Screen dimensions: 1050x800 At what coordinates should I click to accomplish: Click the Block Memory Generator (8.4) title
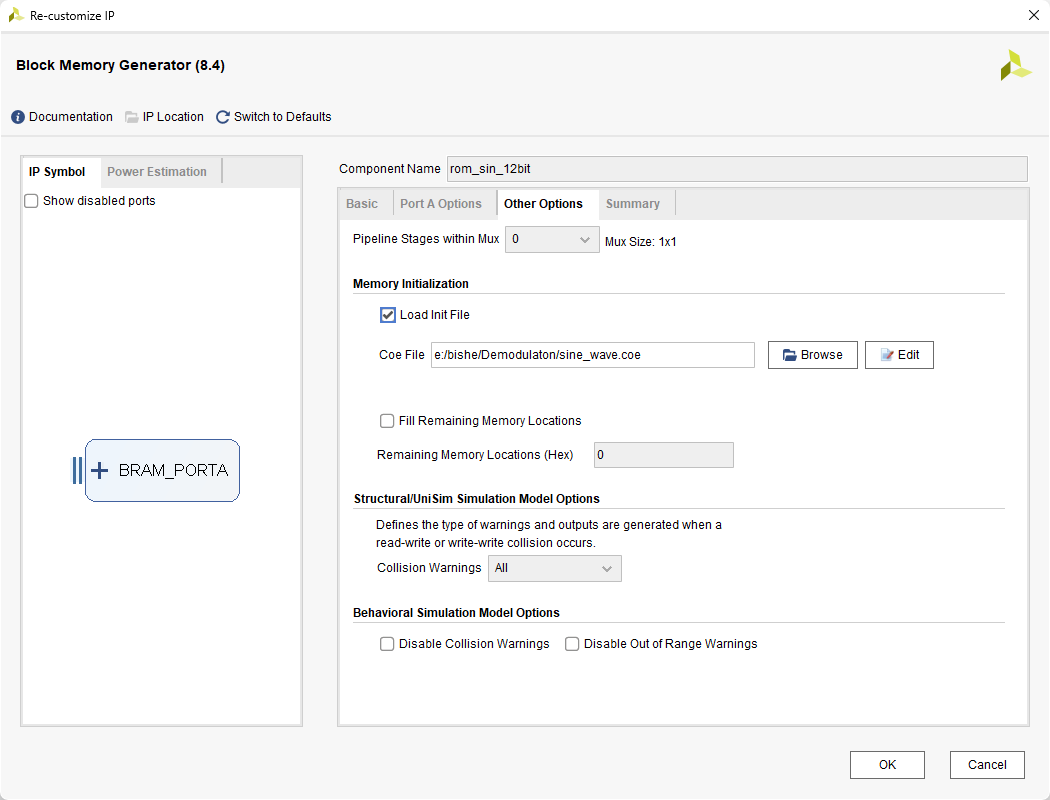(x=121, y=65)
